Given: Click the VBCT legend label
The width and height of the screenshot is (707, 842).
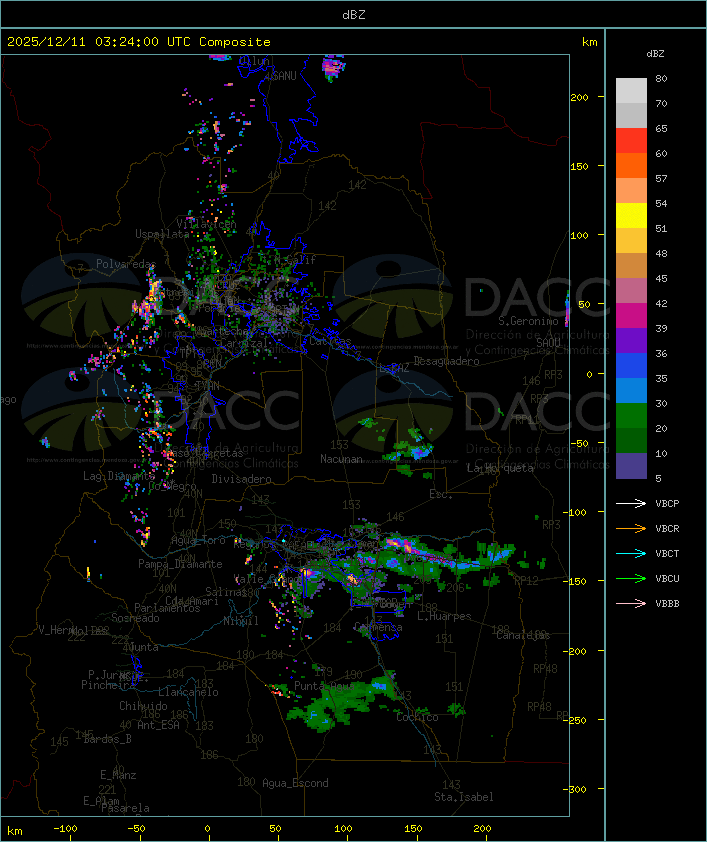Looking at the screenshot, I should click(x=667, y=554).
